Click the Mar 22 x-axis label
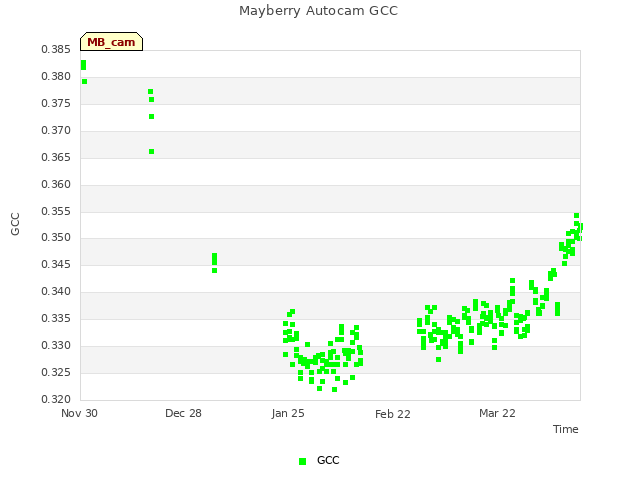 pyautogui.click(x=497, y=413)
